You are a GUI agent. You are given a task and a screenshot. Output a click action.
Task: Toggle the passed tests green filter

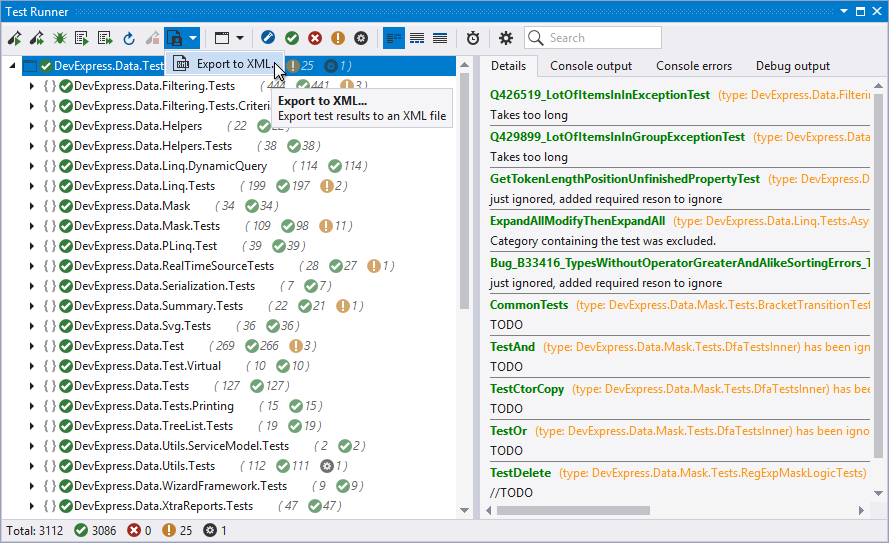pos(291,38)
